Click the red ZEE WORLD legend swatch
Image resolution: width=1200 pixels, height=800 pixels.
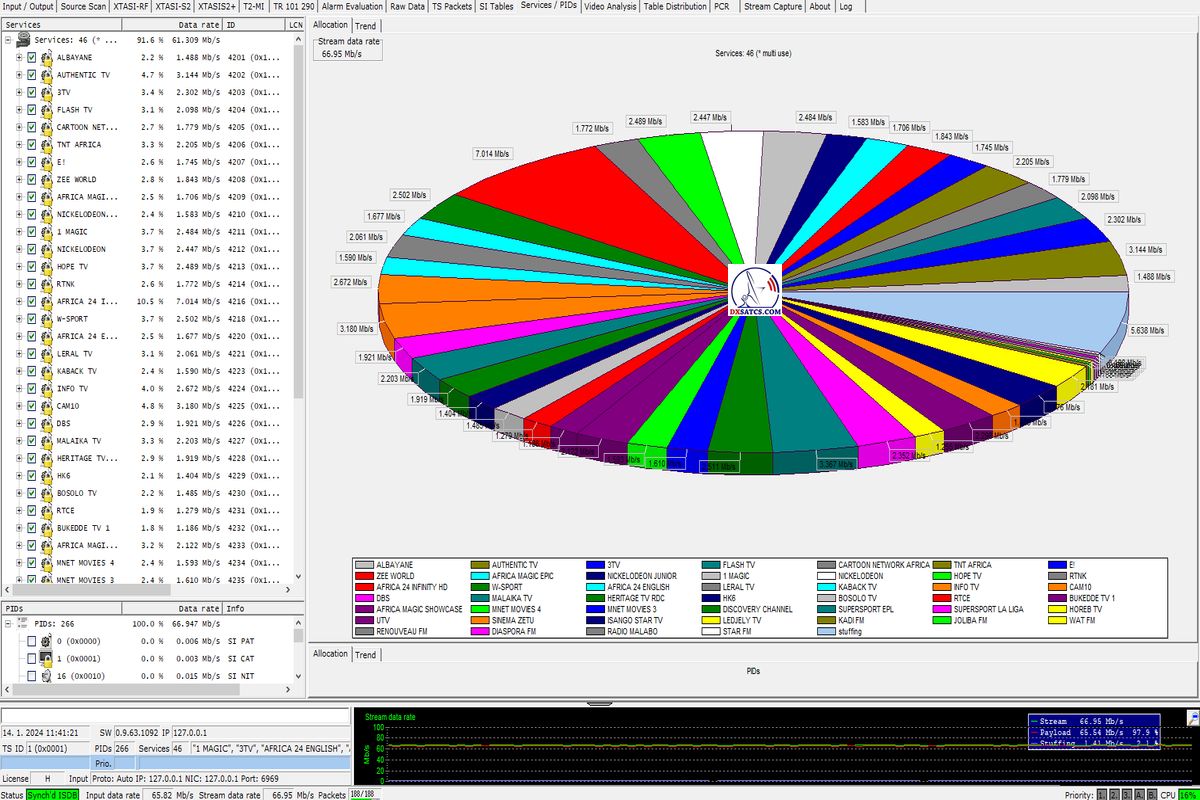(x=364, y=576)
